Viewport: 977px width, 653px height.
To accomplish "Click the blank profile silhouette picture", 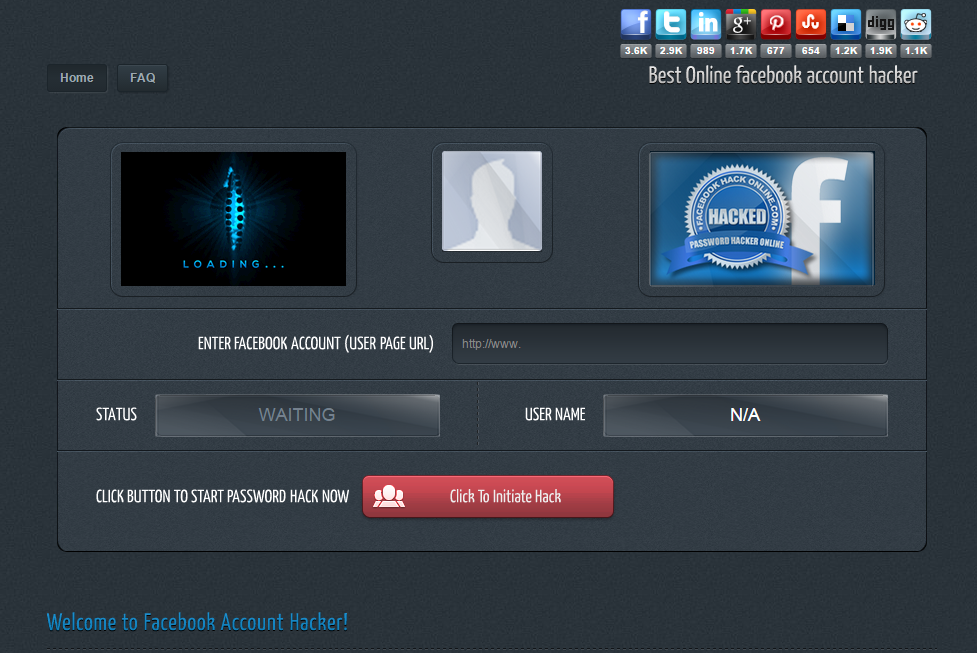I will (492, 201).
